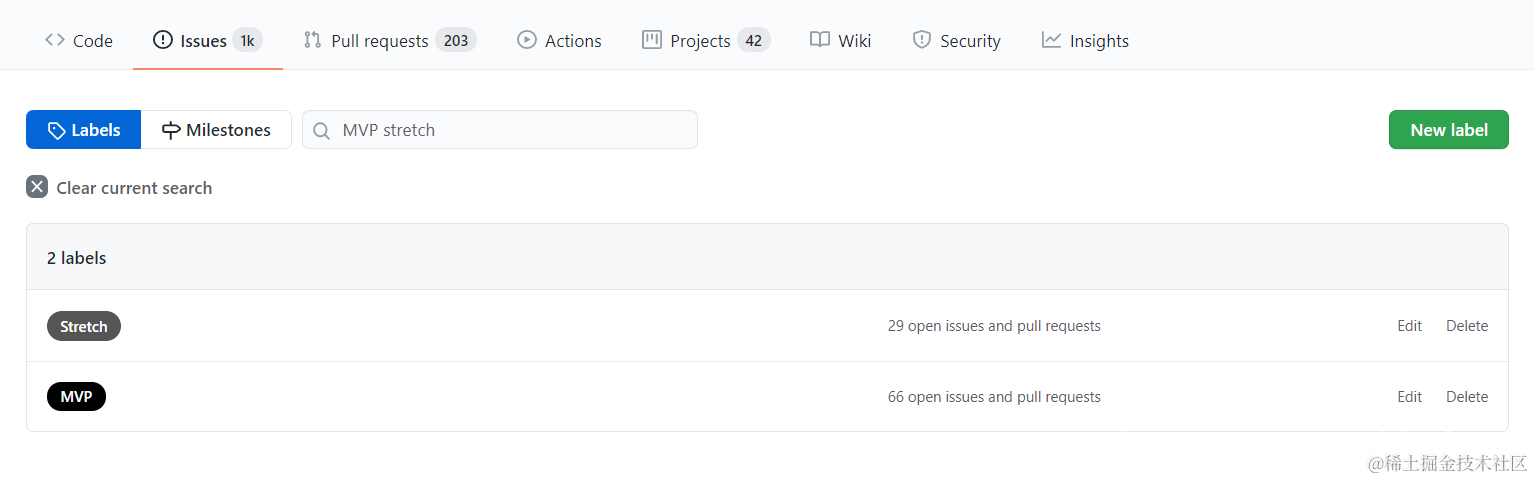This screenshot has width=1534, height=480.
Task: Click the Pull requests branch icon
Action: point(313,40)
